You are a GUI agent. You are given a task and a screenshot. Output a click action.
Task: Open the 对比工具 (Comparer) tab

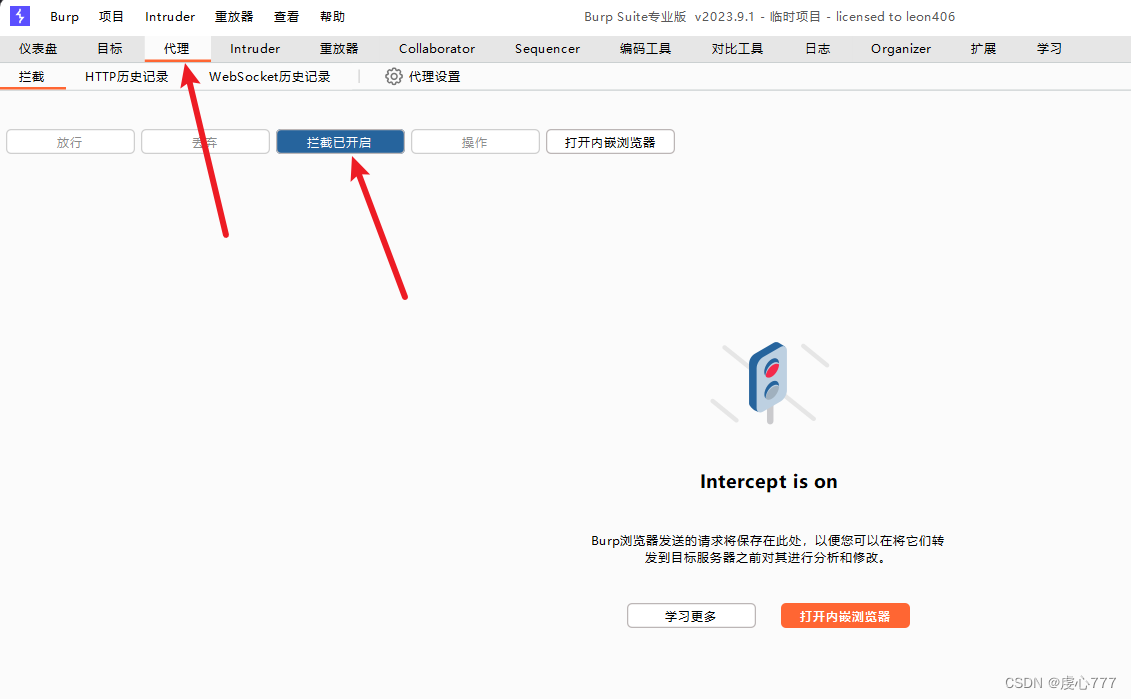(736, 48)
